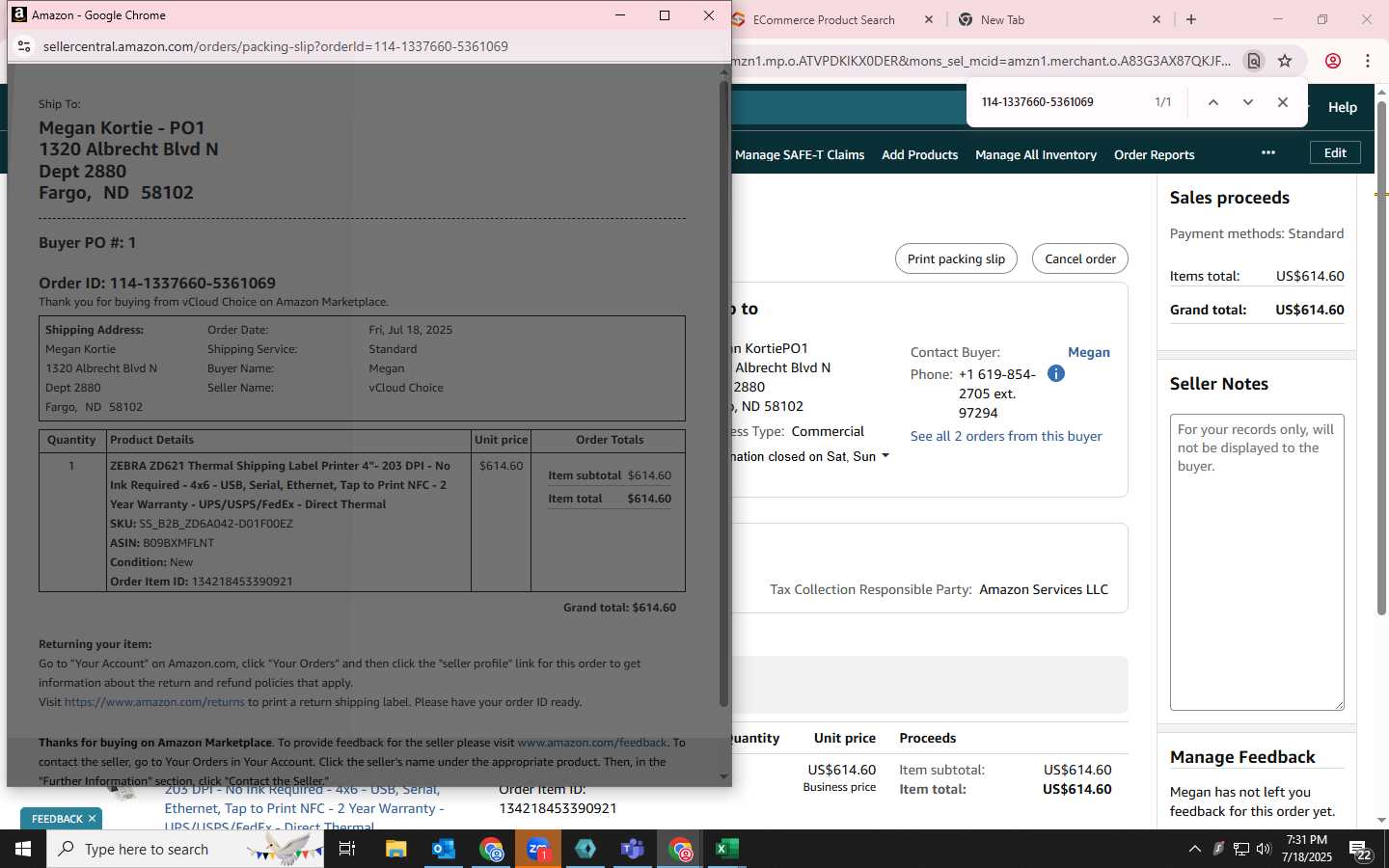Click the packing slip window vertical scrollbar
This screenshot has height=868, width=1389.
coord(723,393)
